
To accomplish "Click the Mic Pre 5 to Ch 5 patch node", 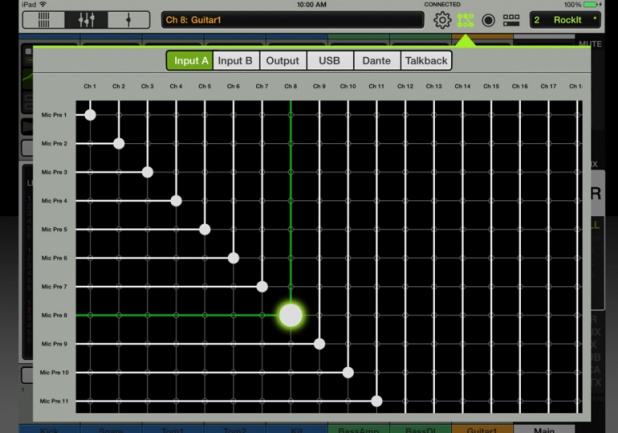I will tap(205, 229).
